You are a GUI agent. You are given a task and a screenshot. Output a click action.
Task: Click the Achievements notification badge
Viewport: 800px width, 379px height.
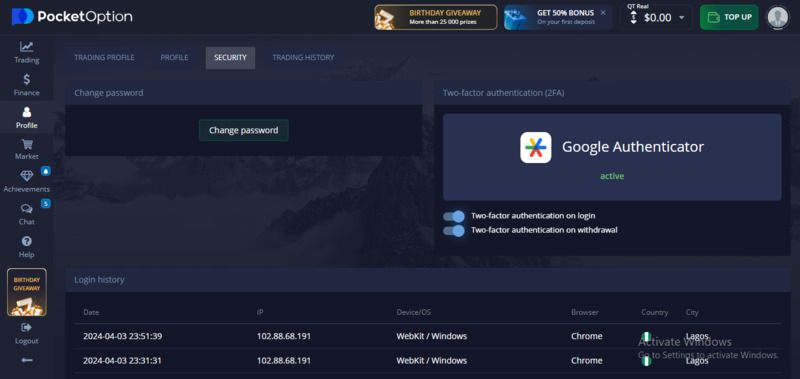click(x=45, y=171)
